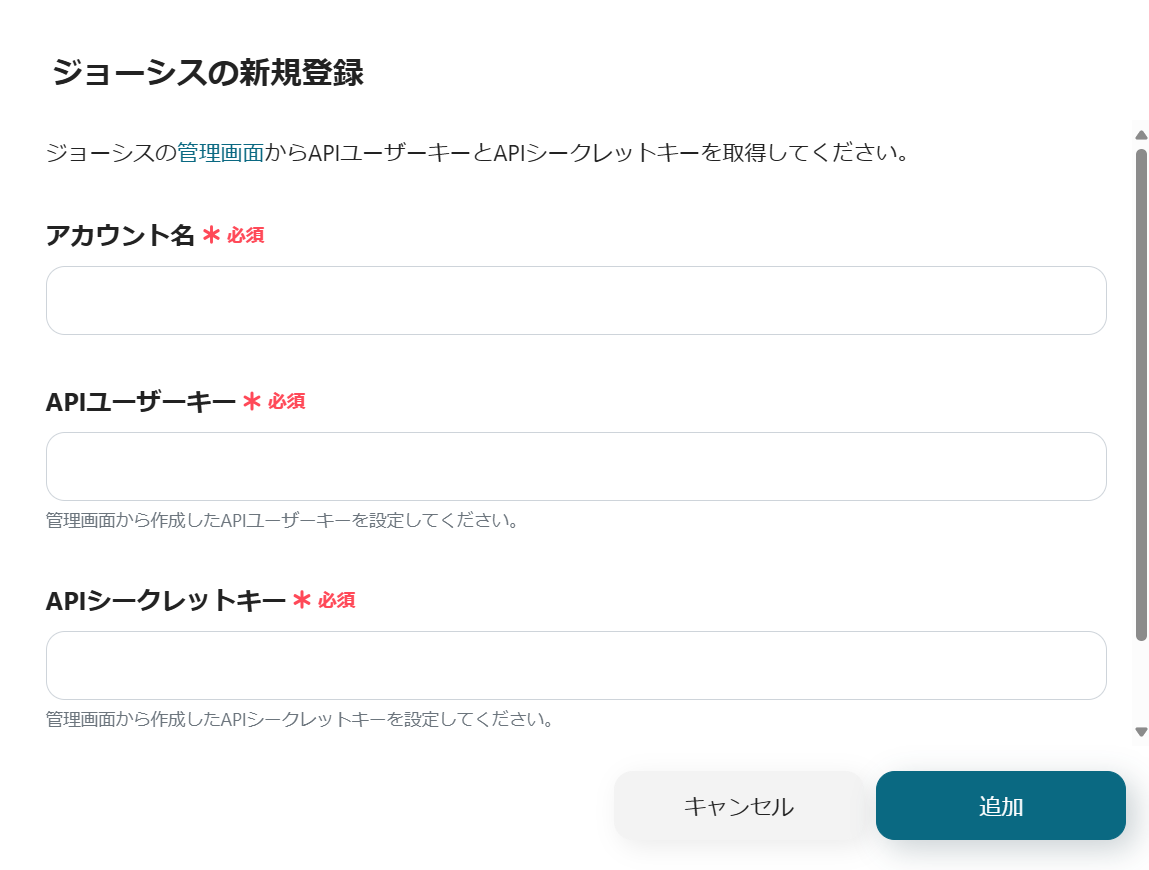Click the scrollbar up arrow

point(1141,135)
